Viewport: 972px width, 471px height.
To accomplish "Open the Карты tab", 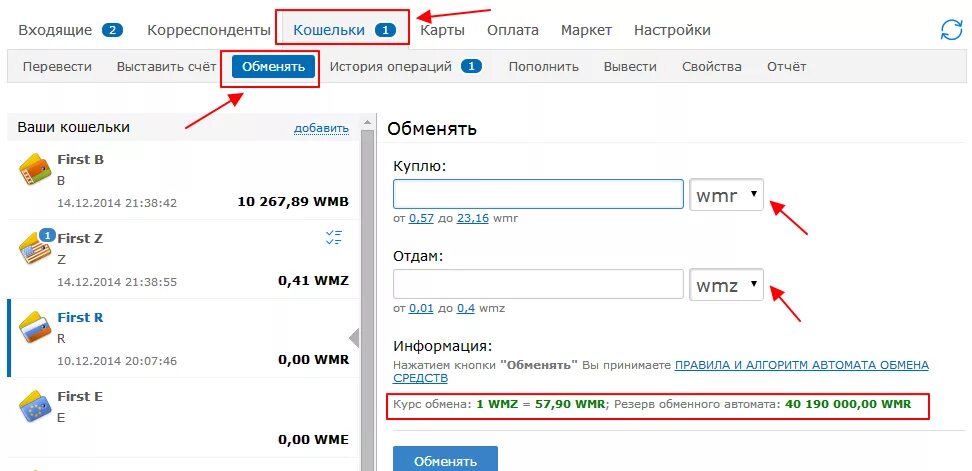I will tap(443, 30).
